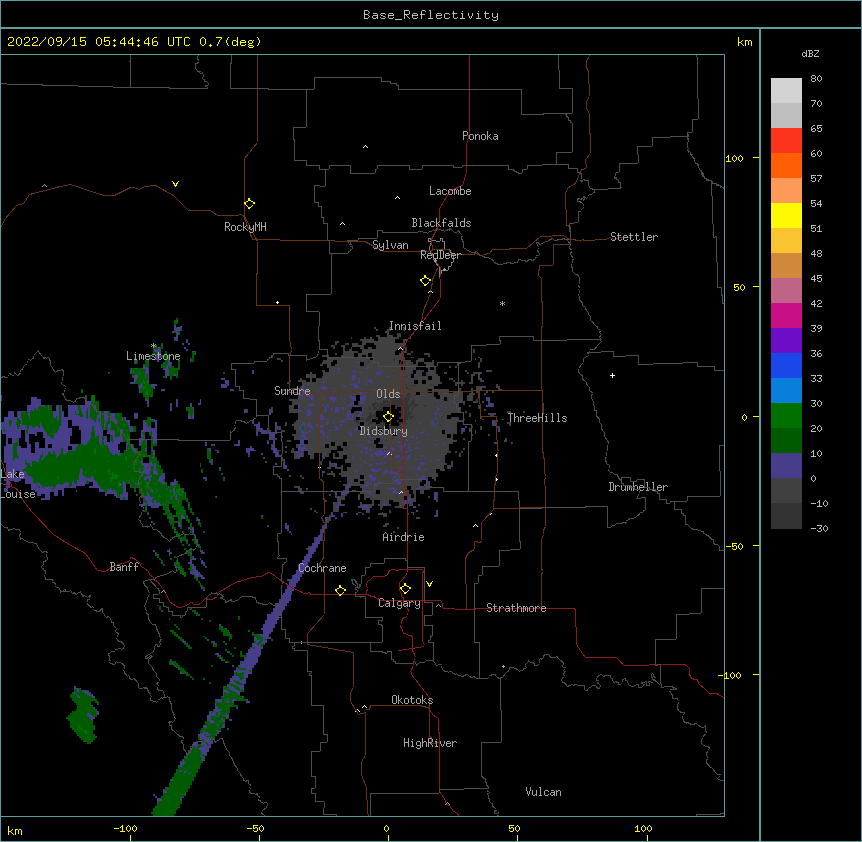Pick the orange 60 dBZ legend swatch

point(786,165)
